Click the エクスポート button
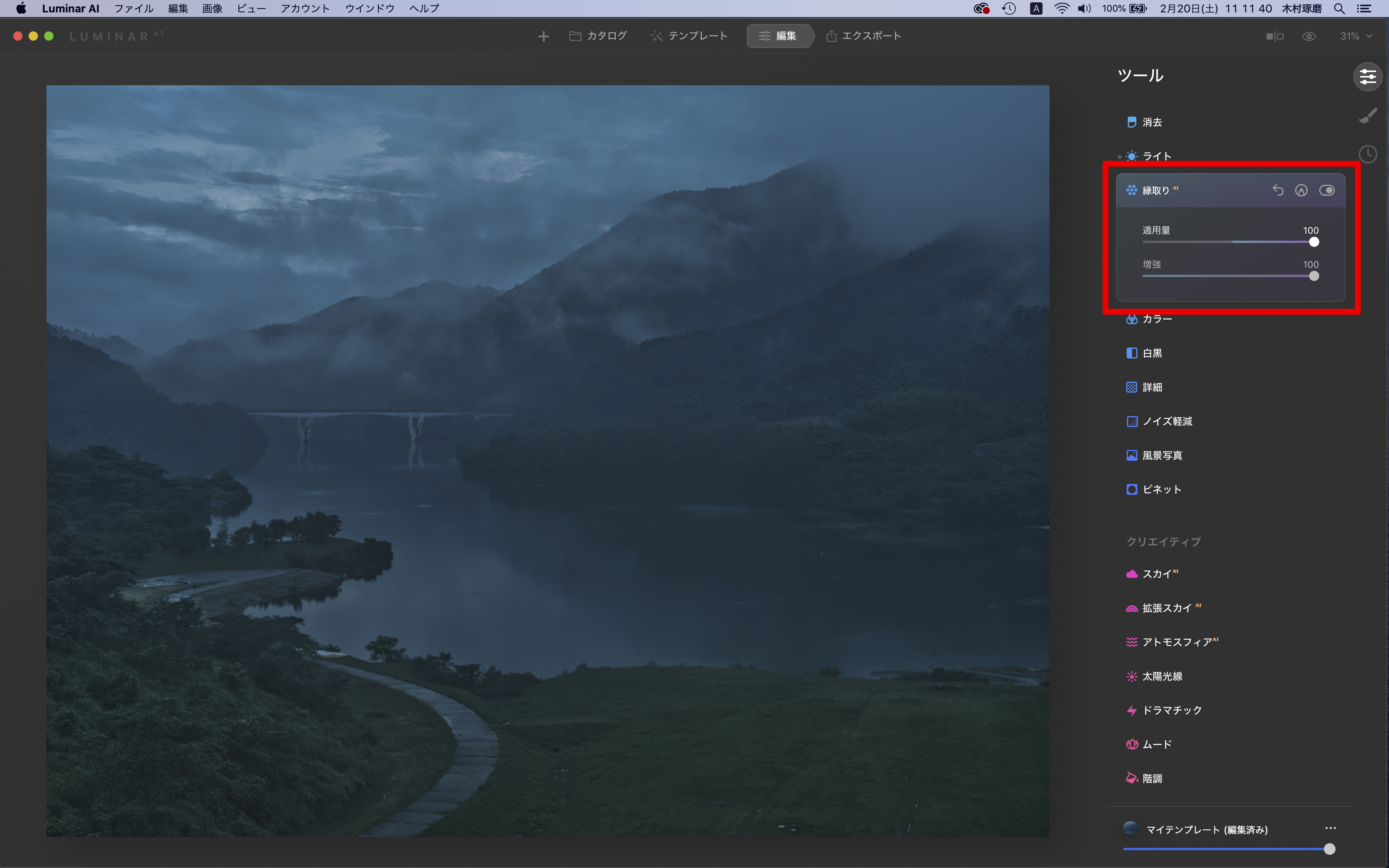The image size is (1389, 868). click(864, 36)
